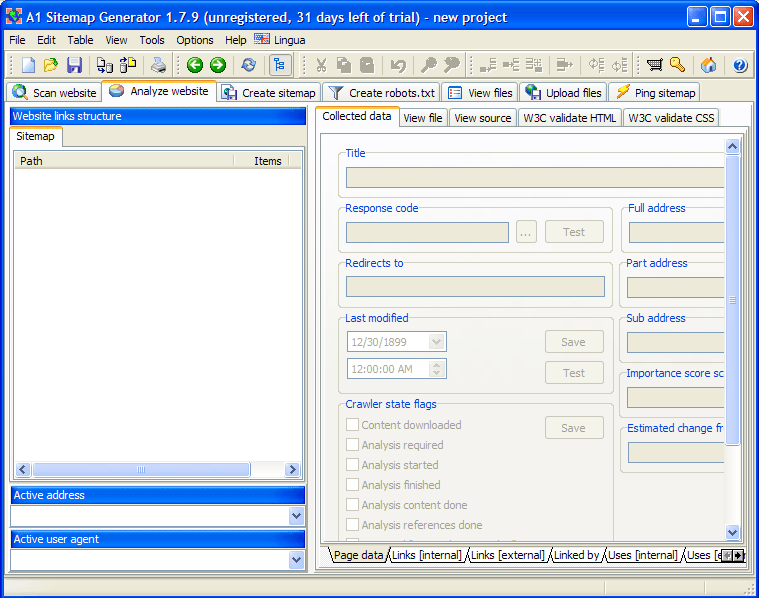Toggle the Analysis references done checkbox
This screenshot has width=759, height=598.
[352, 525]
